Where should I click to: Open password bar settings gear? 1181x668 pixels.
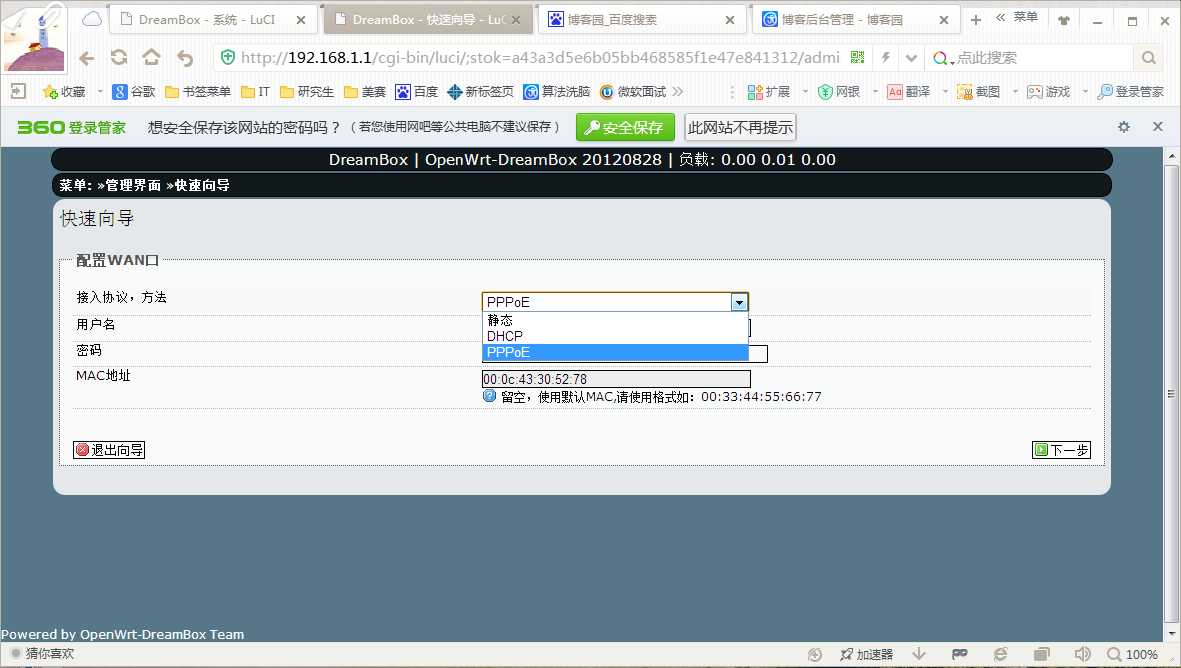click(1123, 127)
